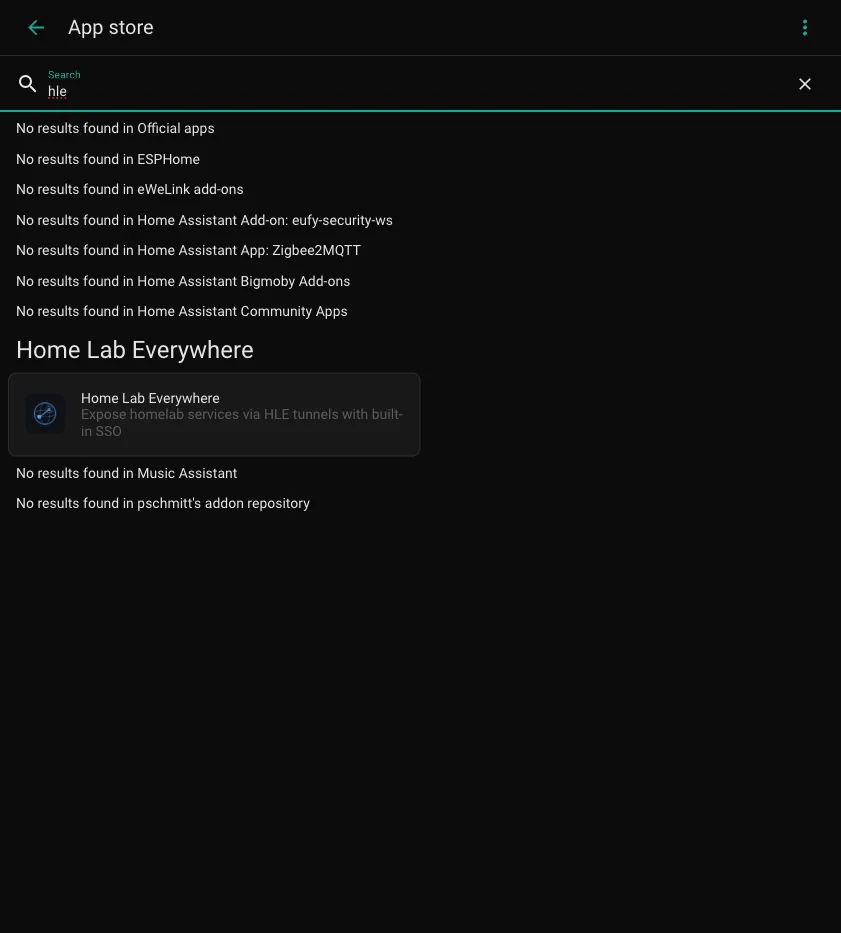
Task: Select the Zigbee2MQTT no-results entry
Action: [187, 250]
